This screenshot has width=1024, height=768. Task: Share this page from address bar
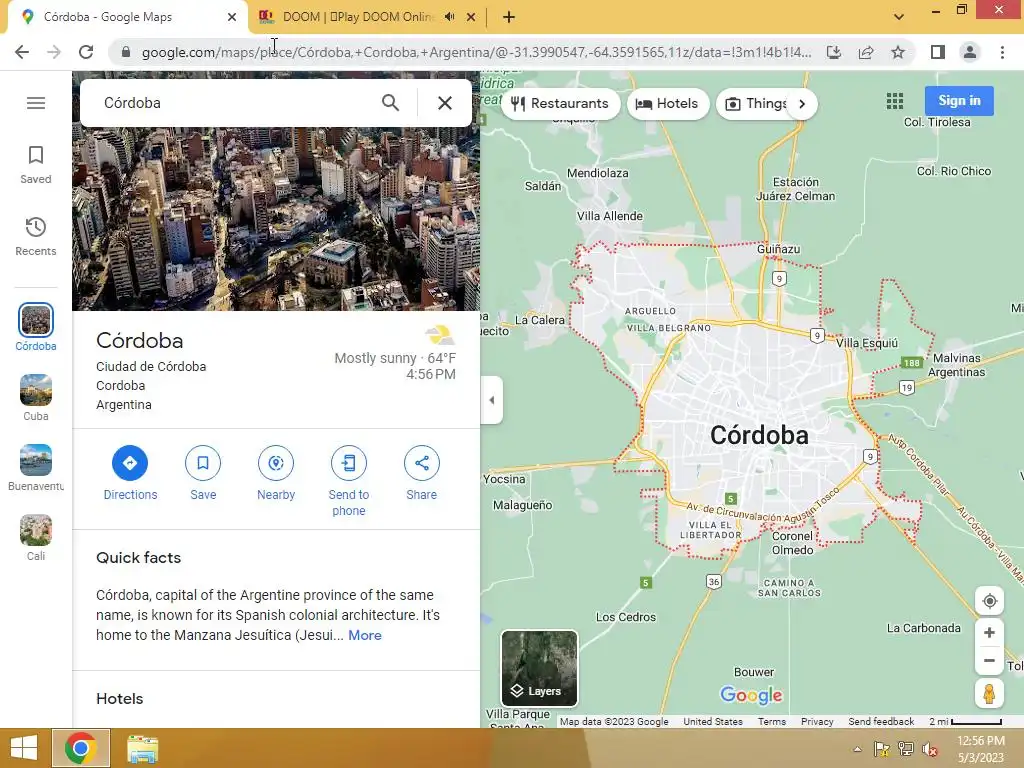(x=866, y=52)
